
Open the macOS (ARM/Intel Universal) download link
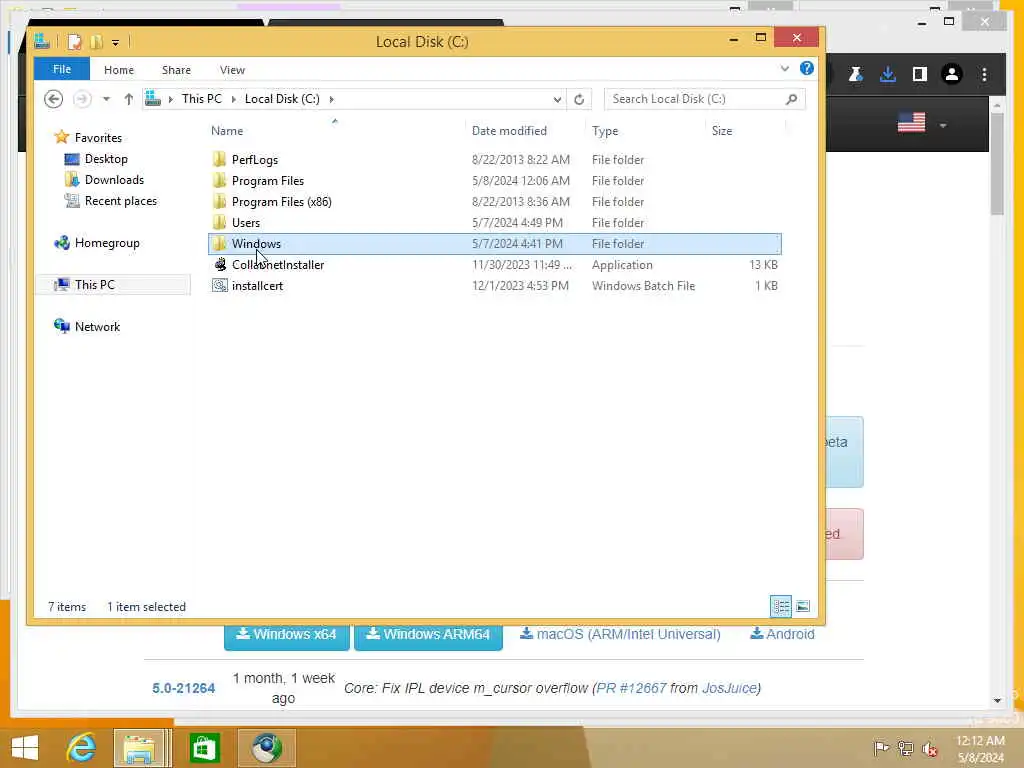[620, 634]
